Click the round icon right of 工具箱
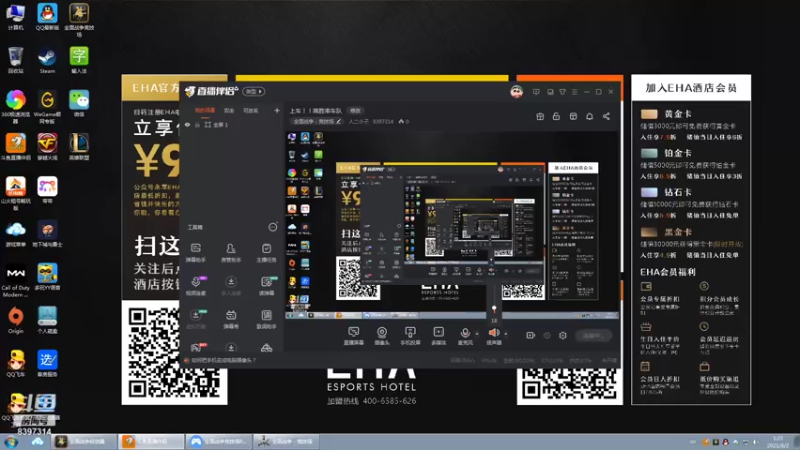This screenshot has width=800, height=450. pyautogui.click(x=273, y=227)
